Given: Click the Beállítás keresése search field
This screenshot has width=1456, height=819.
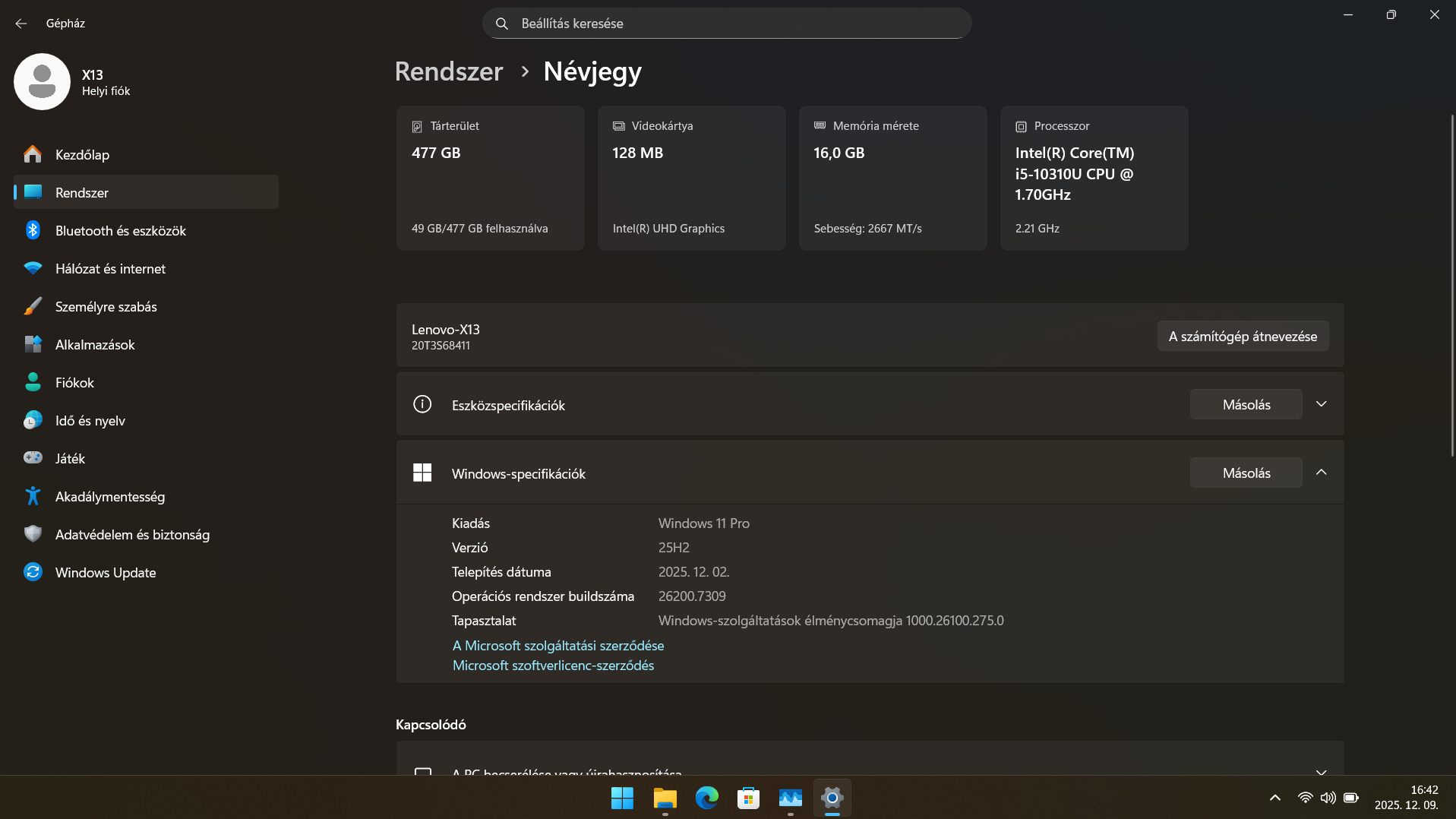Looking at the screenshot, I should coord(727,24).
